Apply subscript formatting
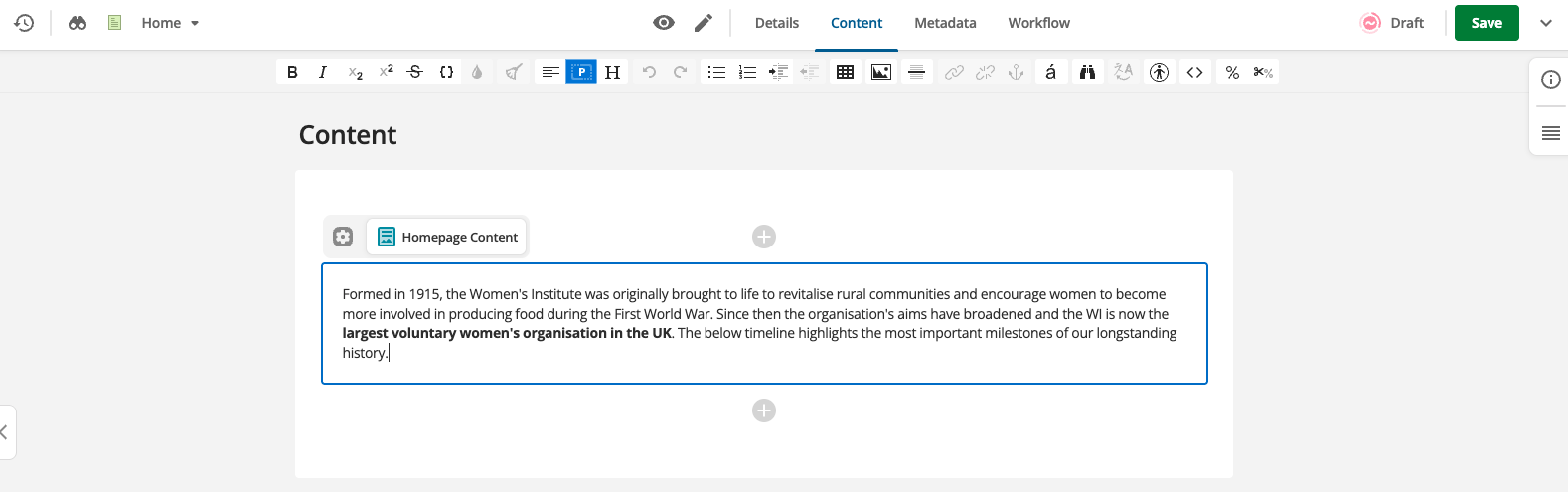 (x=355, y=72)
